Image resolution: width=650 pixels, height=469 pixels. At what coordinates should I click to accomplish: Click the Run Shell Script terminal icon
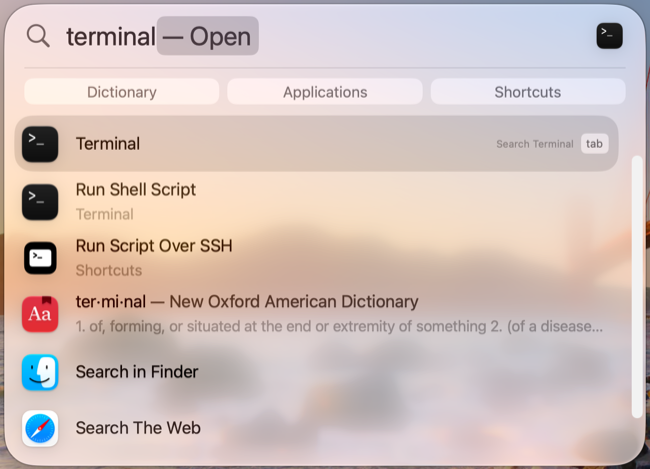click(x=40, y=202)
